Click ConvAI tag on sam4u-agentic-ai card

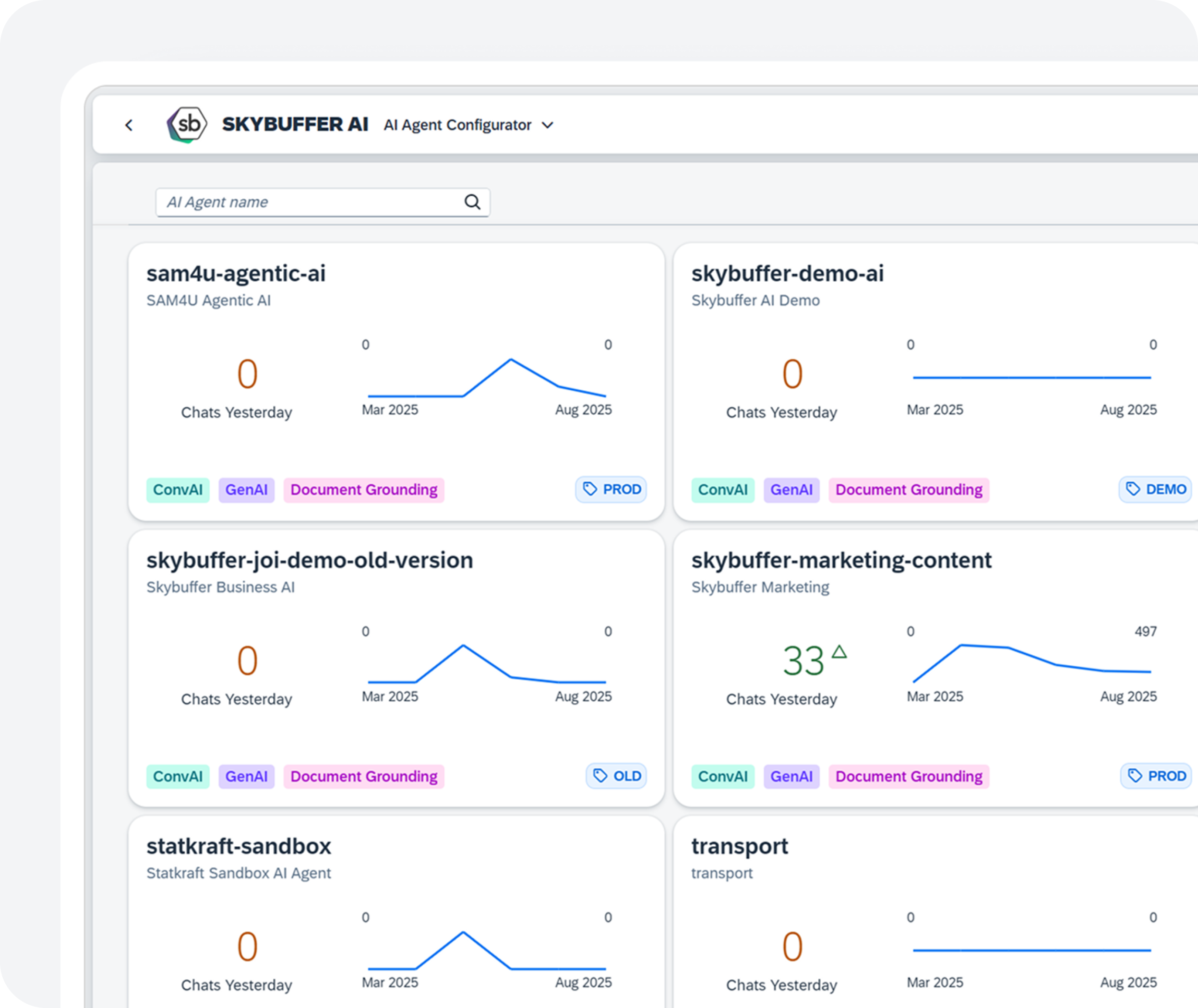click(178, 490)
